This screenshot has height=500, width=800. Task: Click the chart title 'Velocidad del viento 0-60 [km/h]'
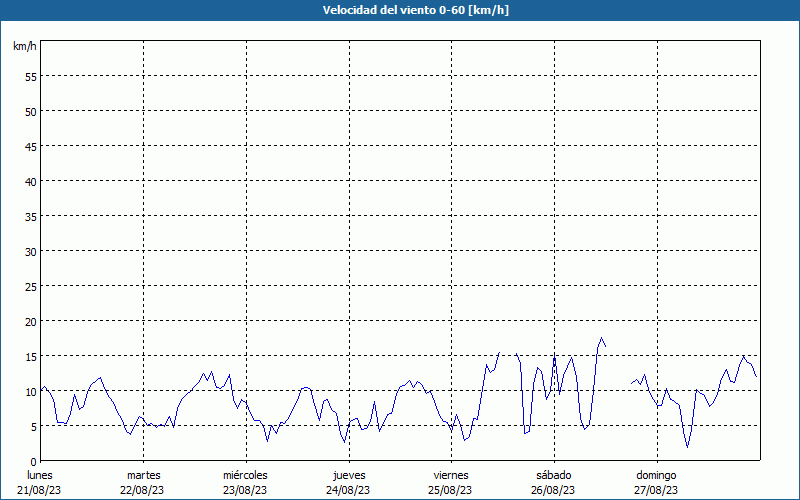[x=415, y=10]
